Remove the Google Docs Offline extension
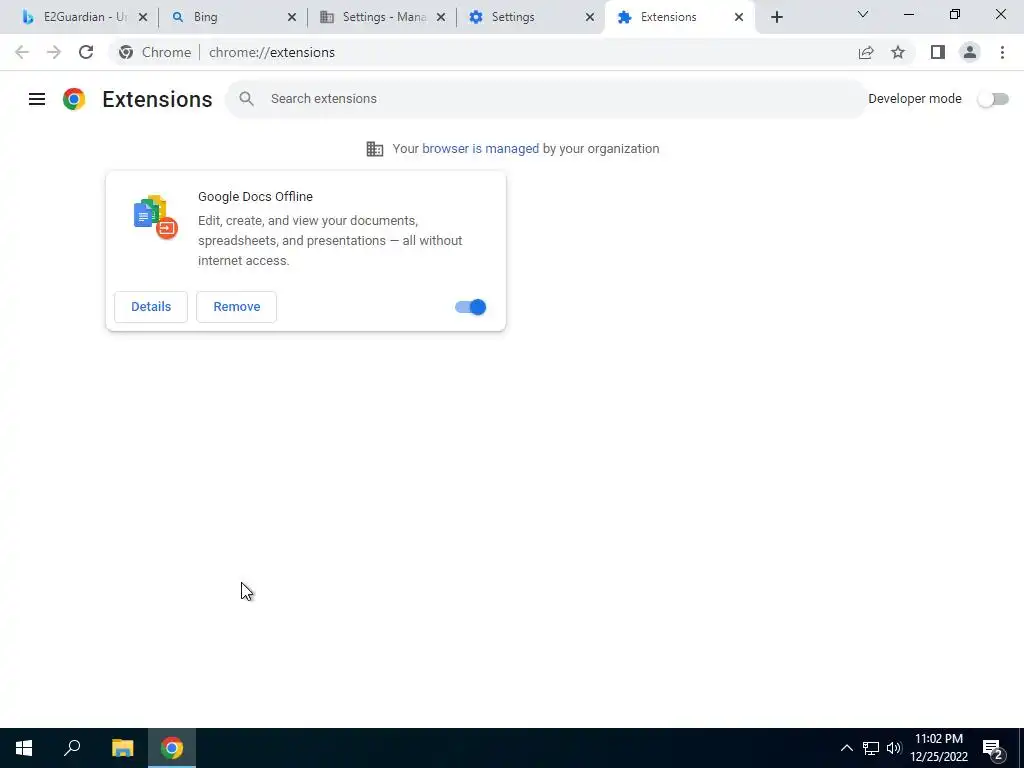Viewport: 1024px width, 768px height. pos(236,307)
